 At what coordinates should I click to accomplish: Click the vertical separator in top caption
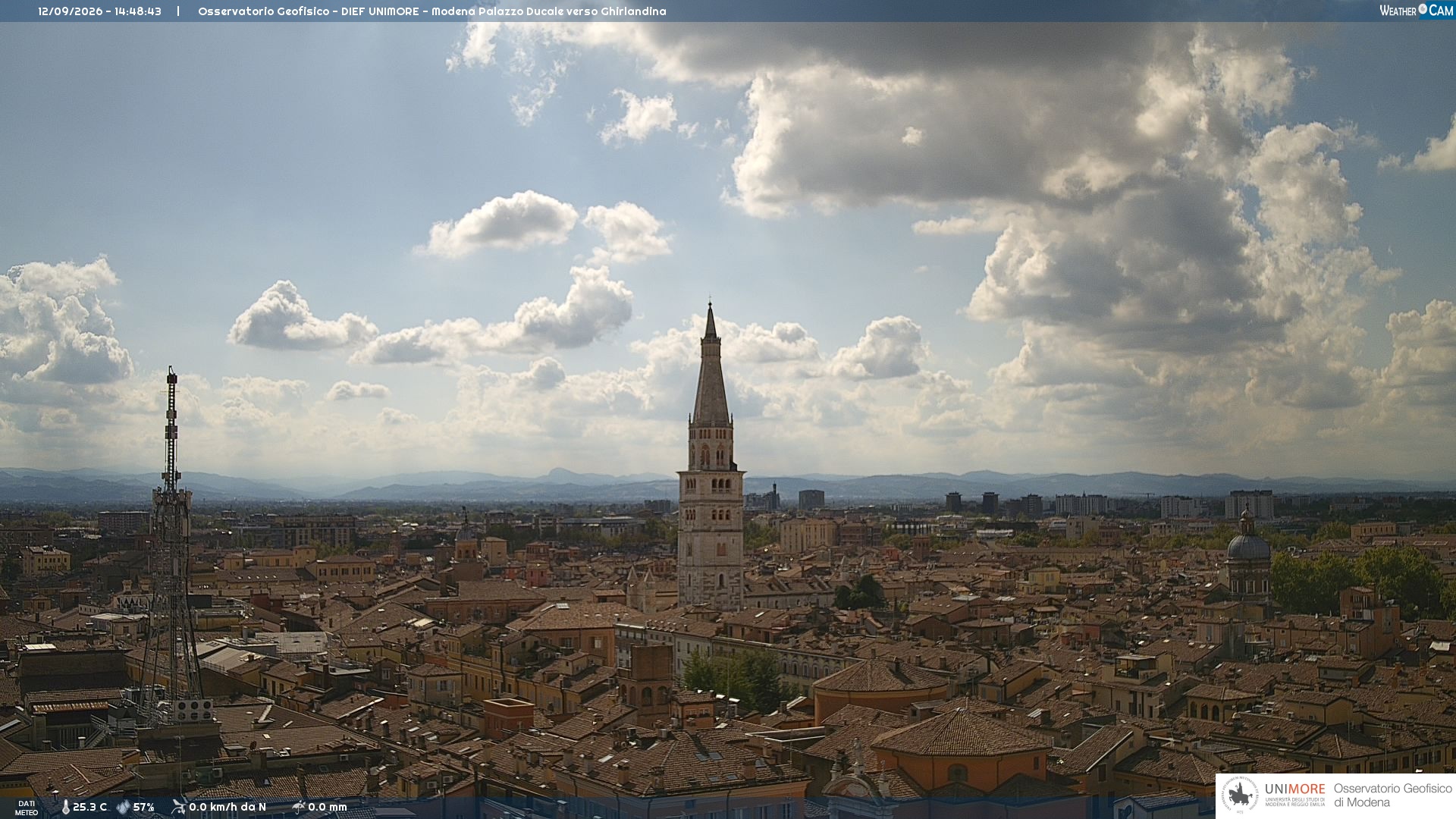[x=178, y=11]
